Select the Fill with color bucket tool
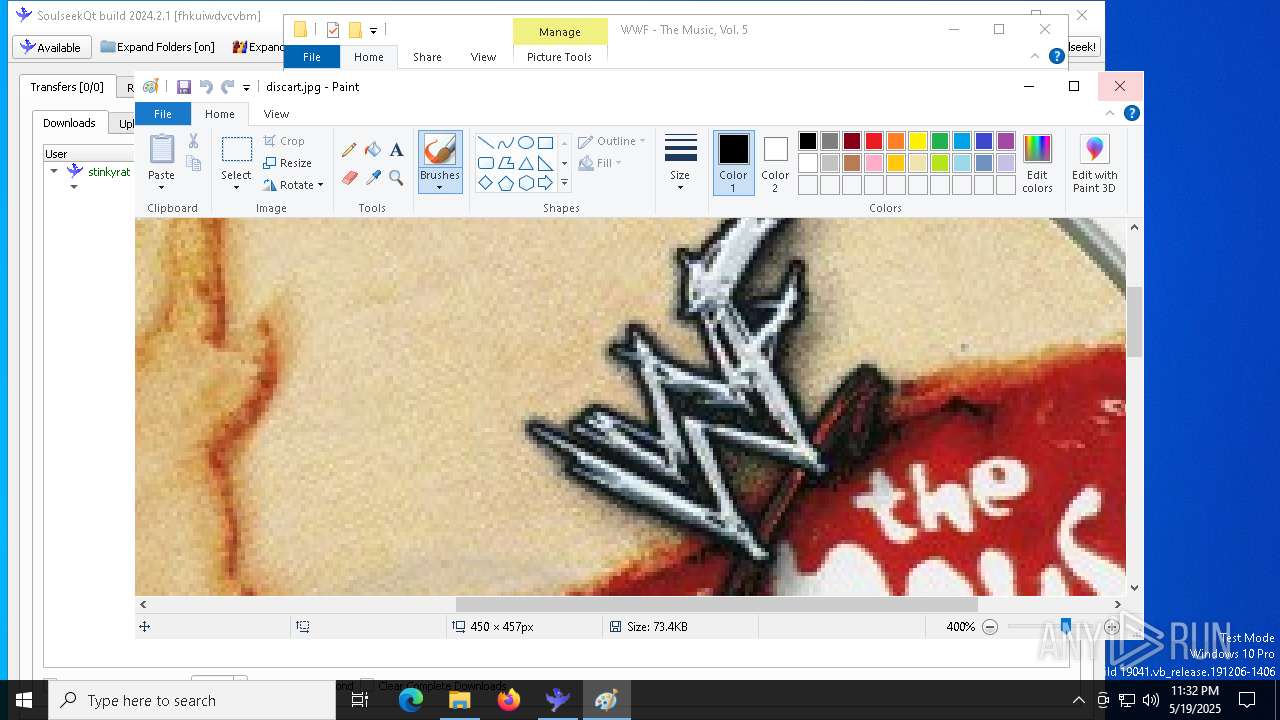 tap(373, 150)
